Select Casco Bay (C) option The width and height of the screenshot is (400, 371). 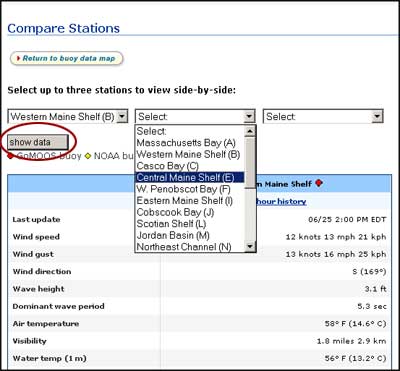[167, 166]
